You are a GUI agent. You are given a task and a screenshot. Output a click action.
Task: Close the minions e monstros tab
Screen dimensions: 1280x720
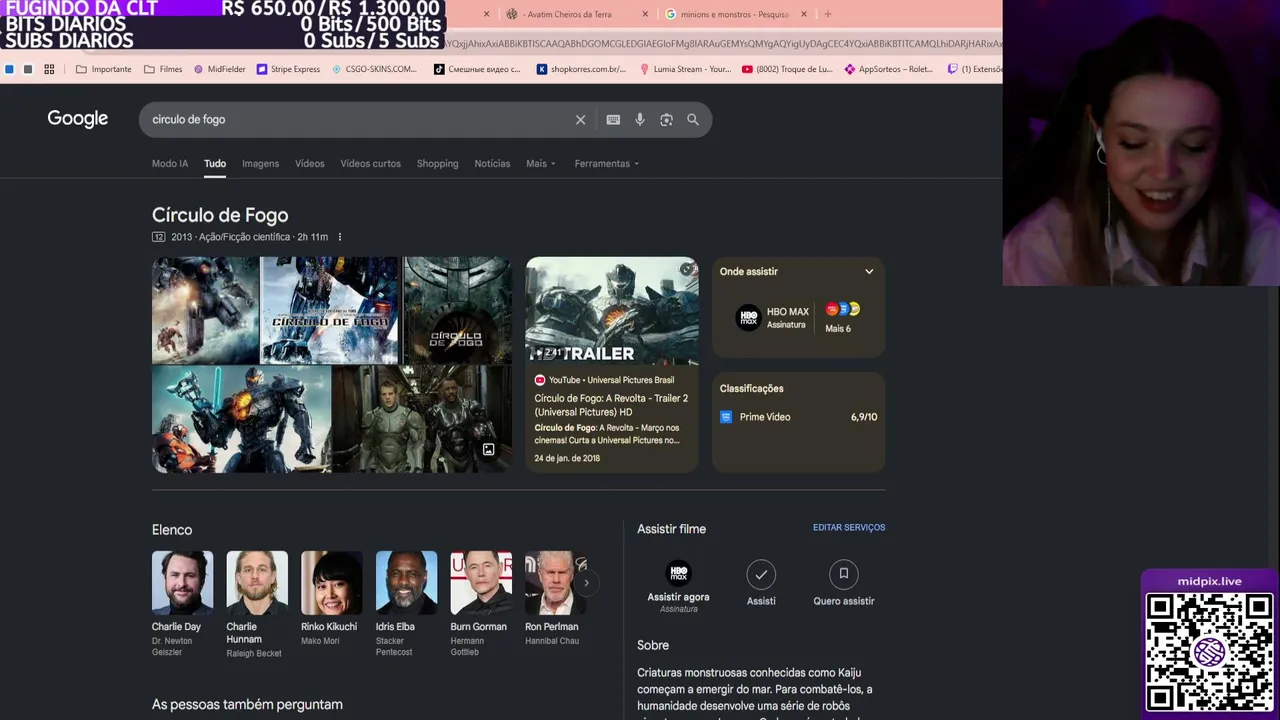[803, 14]
